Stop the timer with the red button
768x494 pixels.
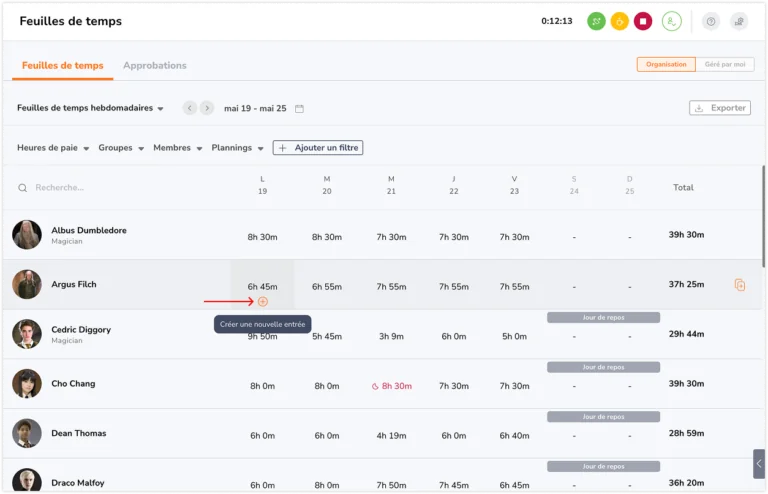point(643,21)
